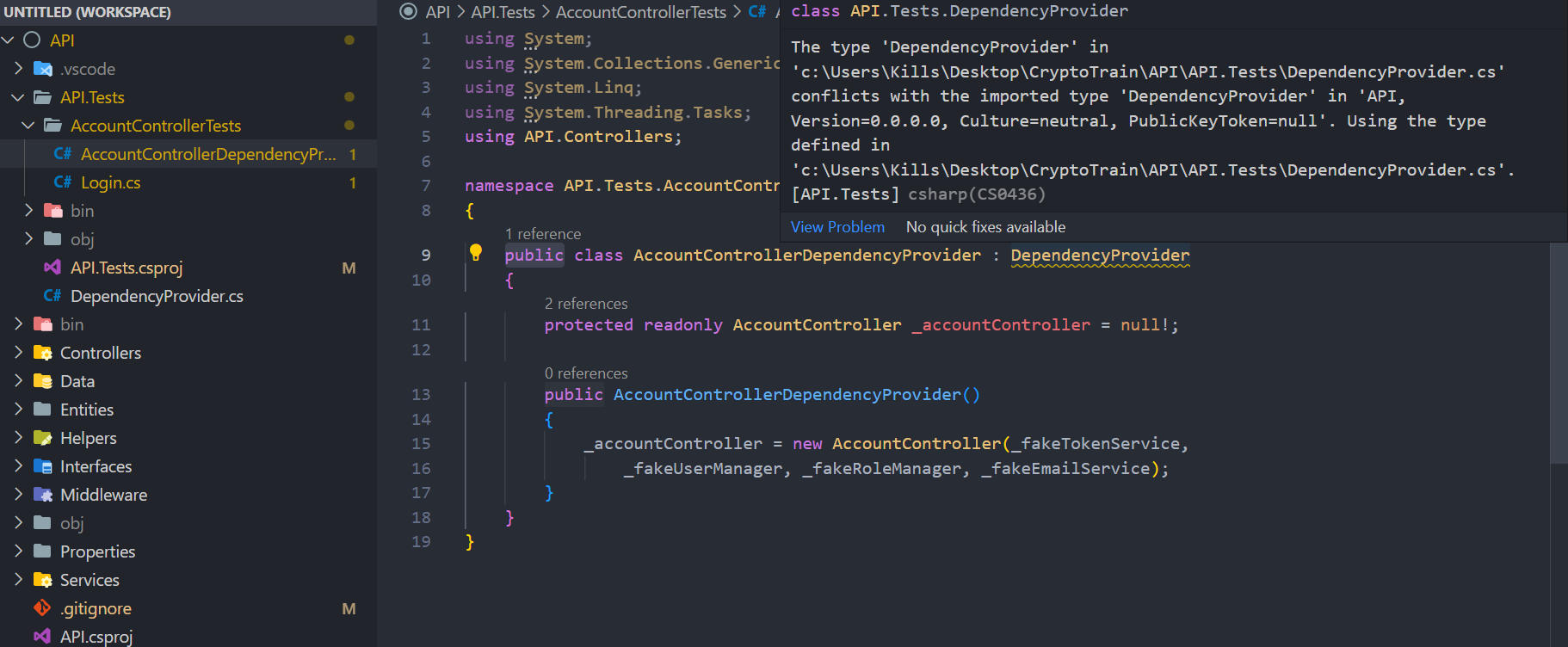1568x647 pixels.
Task: Expand the Interfaces folder chevron
Action: tap(19, 466)
